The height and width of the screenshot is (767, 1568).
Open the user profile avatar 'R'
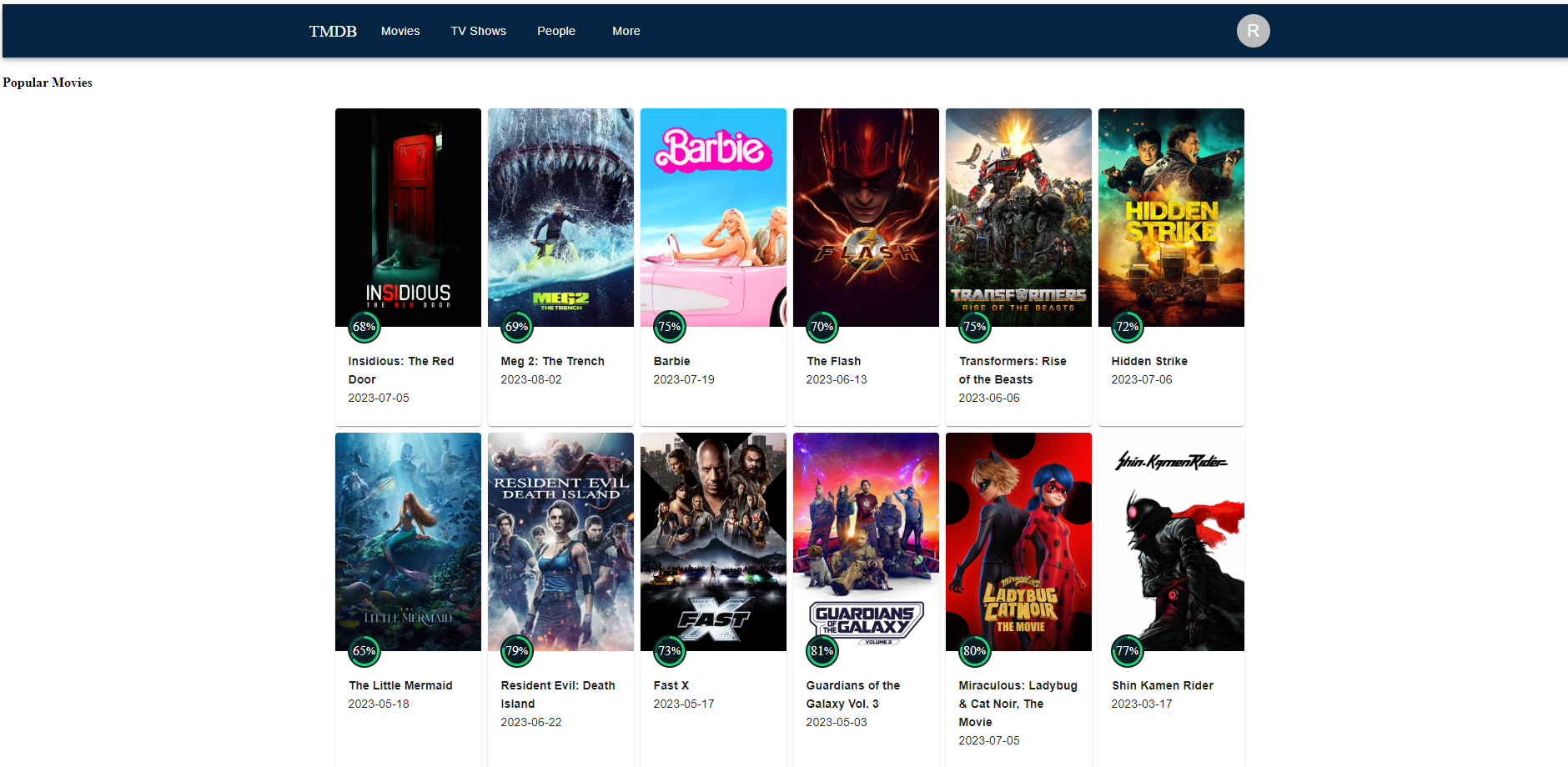click(1253, 31)
